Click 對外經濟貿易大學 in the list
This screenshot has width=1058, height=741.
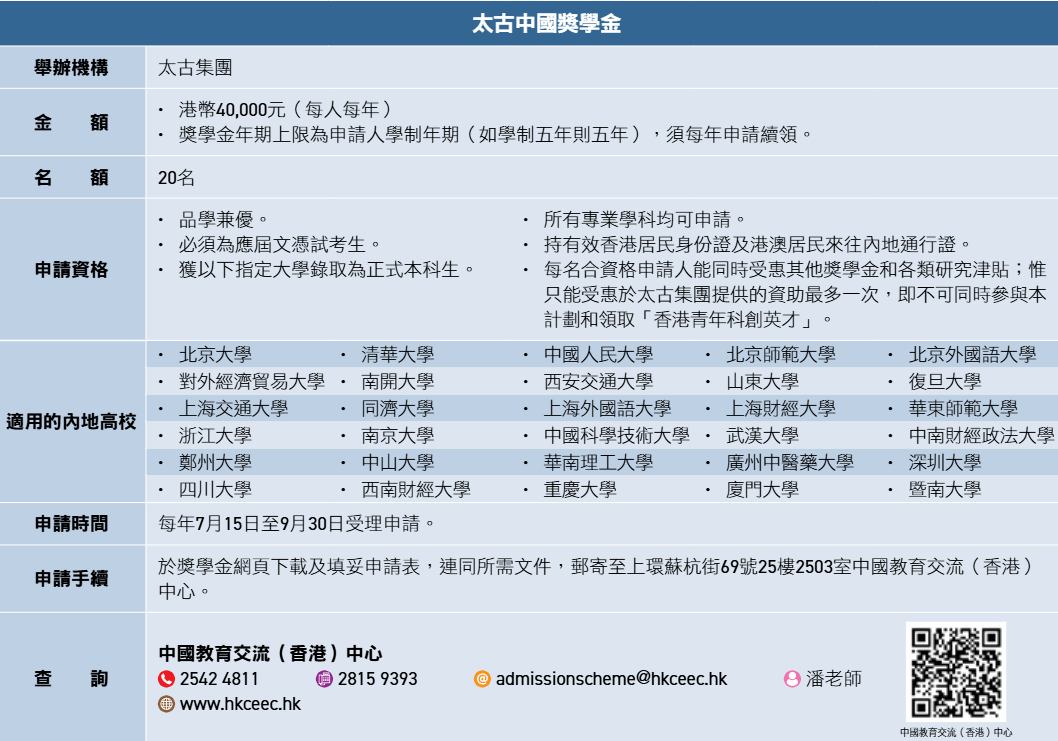(x=252, y=382)
